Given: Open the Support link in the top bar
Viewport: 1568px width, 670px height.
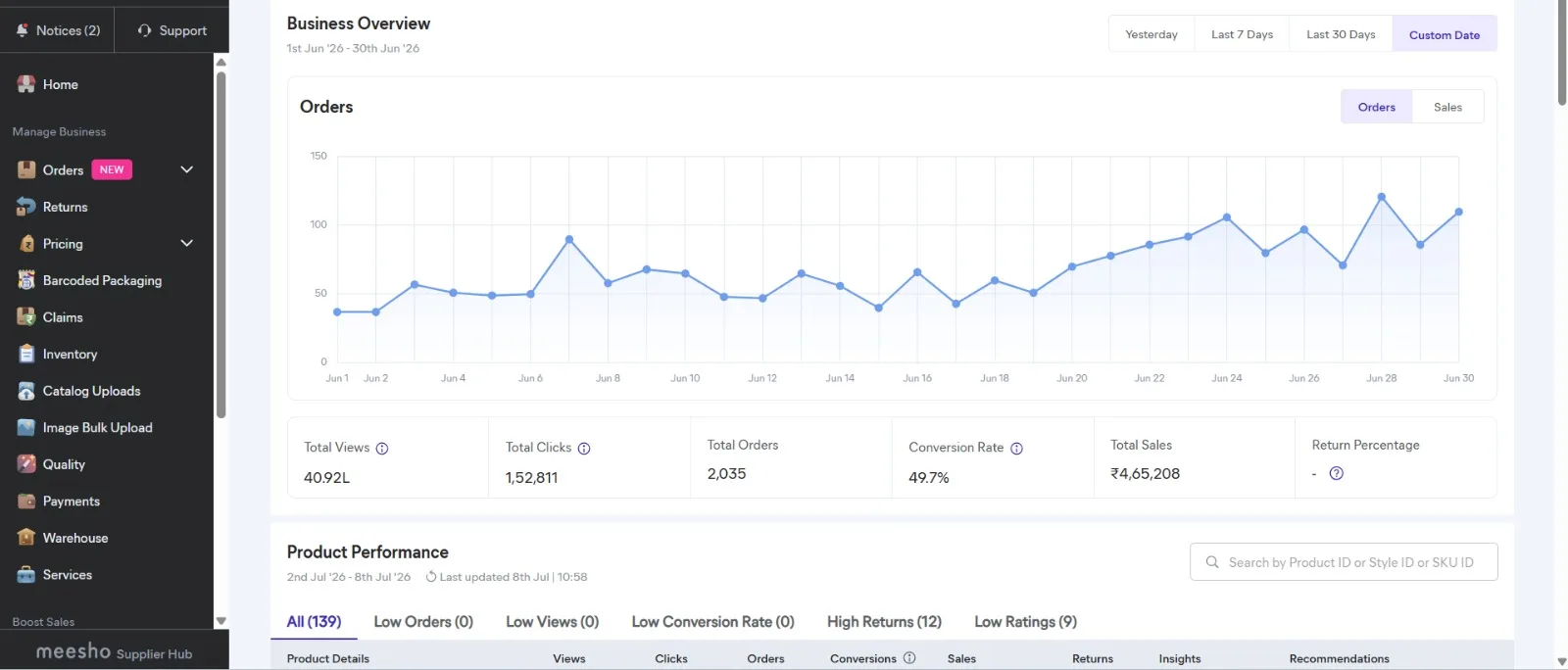Looking at the screenshot, I should [x=172, y=30].
